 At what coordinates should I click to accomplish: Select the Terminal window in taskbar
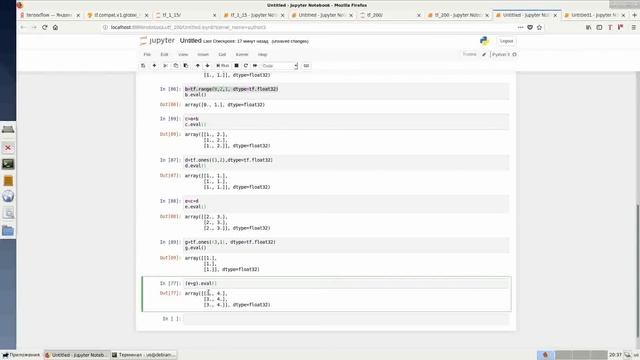click(144, 355)
